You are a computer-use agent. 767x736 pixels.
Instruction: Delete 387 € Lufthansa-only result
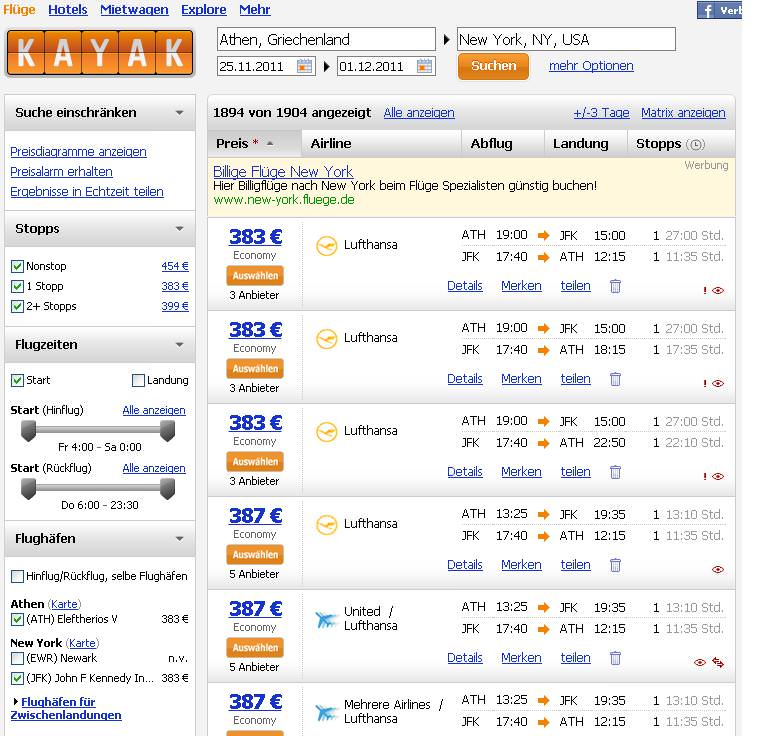[x=615, y=564]
